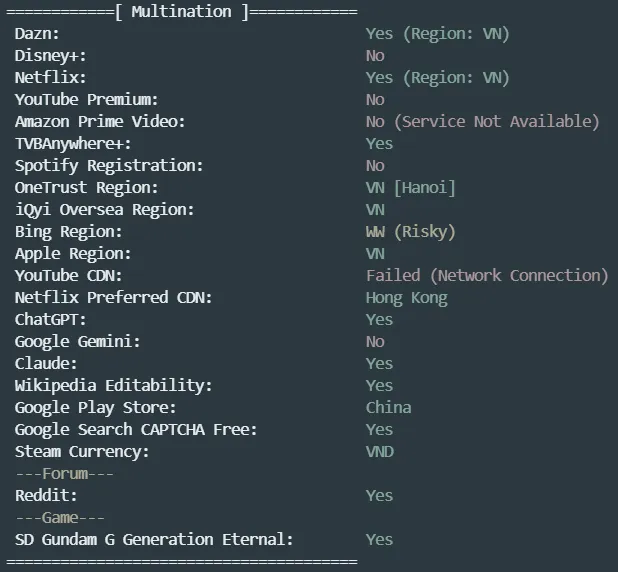Screen dimensions: 618x572
Task: Click the 'Yes' value beside Wikipedia Editability
Action: tap(379, 386)
